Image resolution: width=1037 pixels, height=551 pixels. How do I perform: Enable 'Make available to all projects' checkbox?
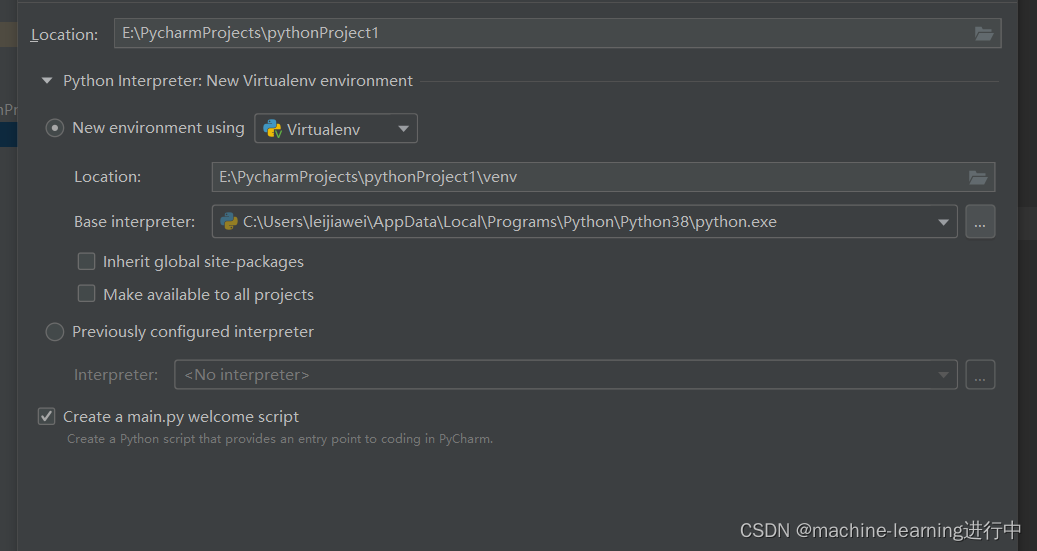(x=86, y=294)
